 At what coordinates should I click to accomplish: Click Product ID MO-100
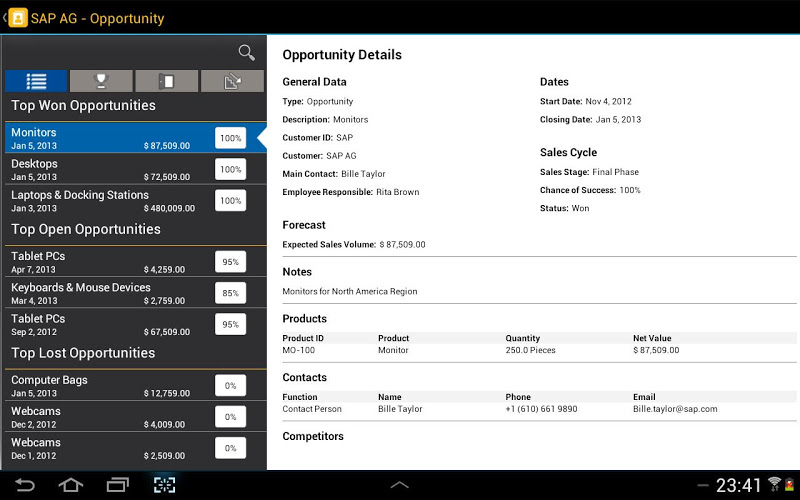298,350
